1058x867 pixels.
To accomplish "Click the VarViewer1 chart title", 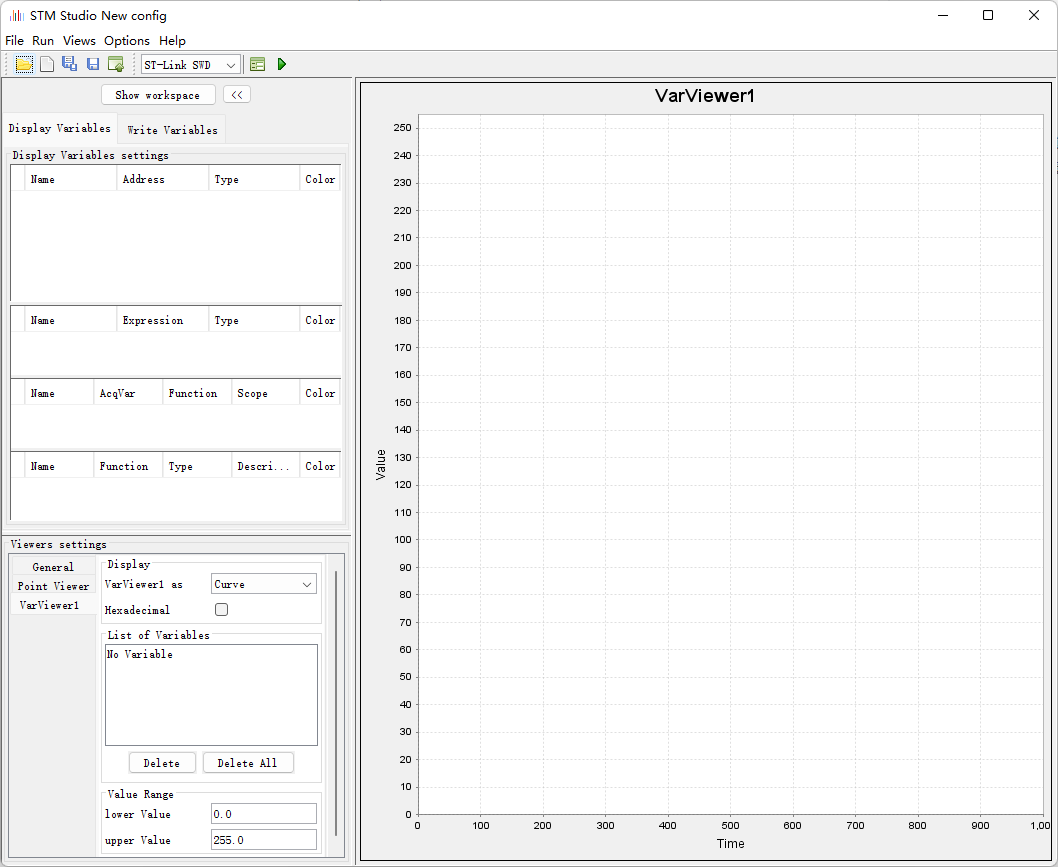I will (x=704, y=96).
